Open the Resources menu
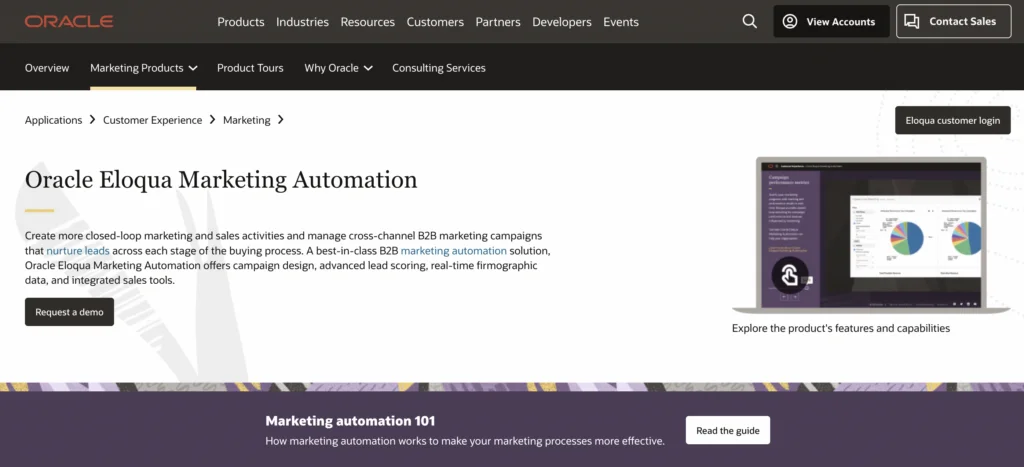 point(368,22)
